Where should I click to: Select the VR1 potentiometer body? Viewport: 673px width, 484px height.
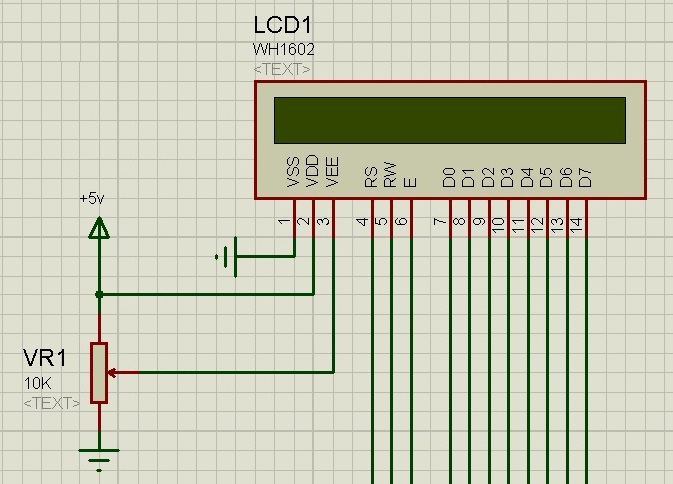click(x=99, y=373)
